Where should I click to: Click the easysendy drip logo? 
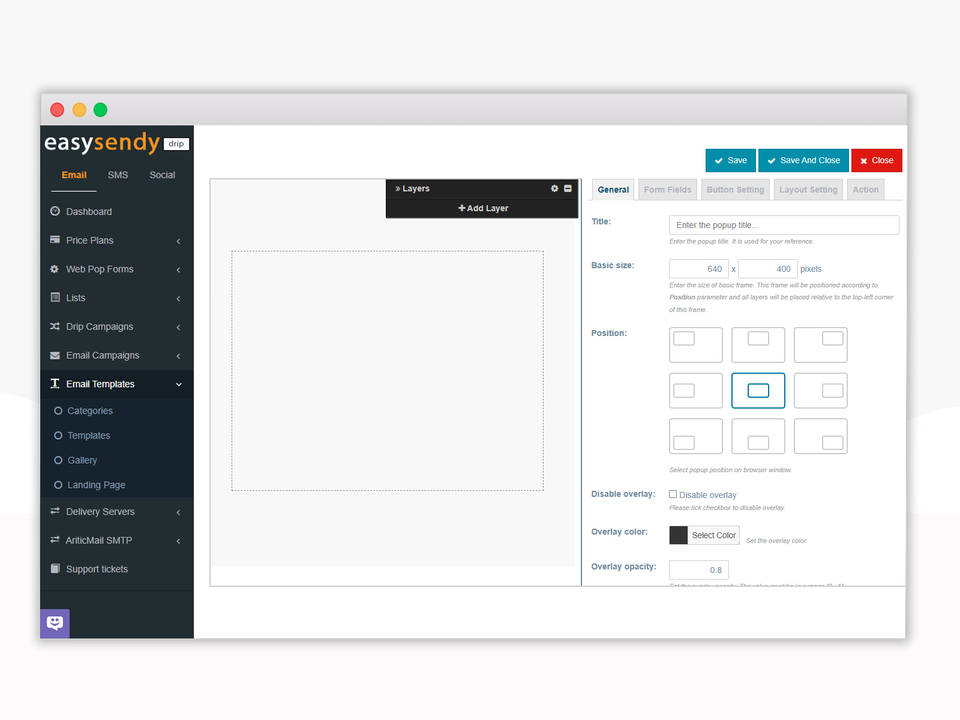[x=116, y=143]
